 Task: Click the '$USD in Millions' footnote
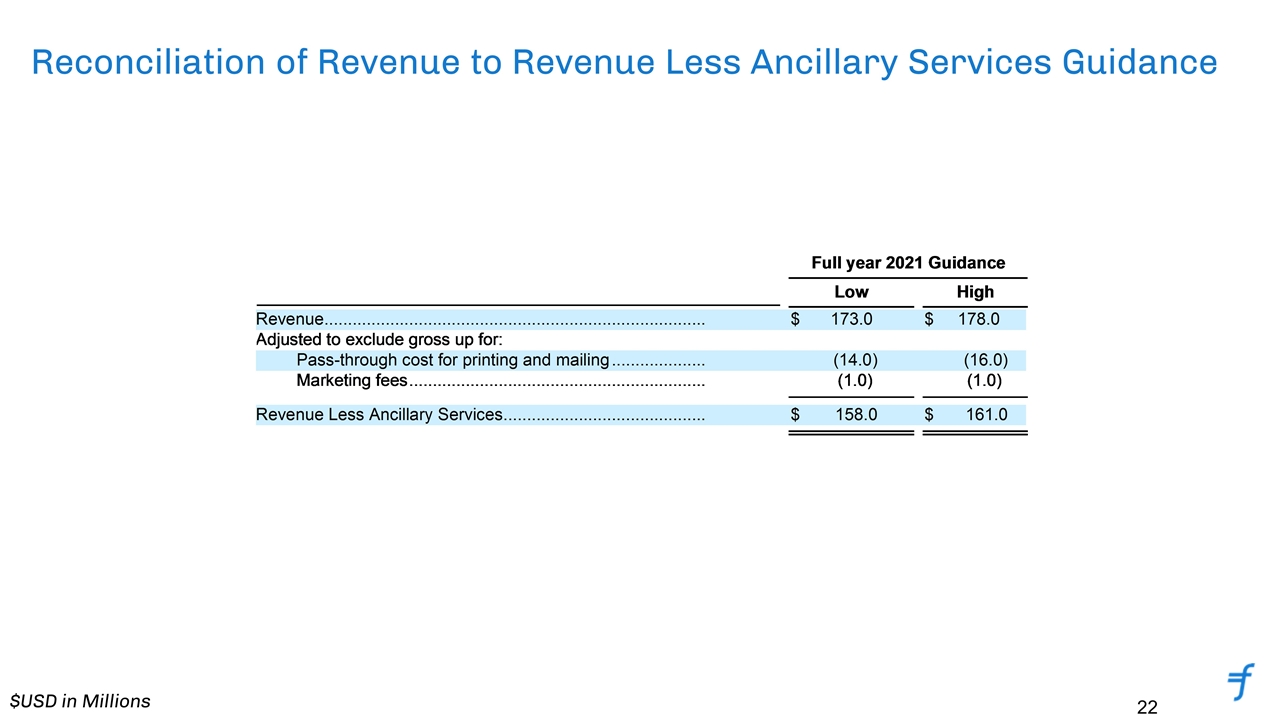click(x=80, y=701)
